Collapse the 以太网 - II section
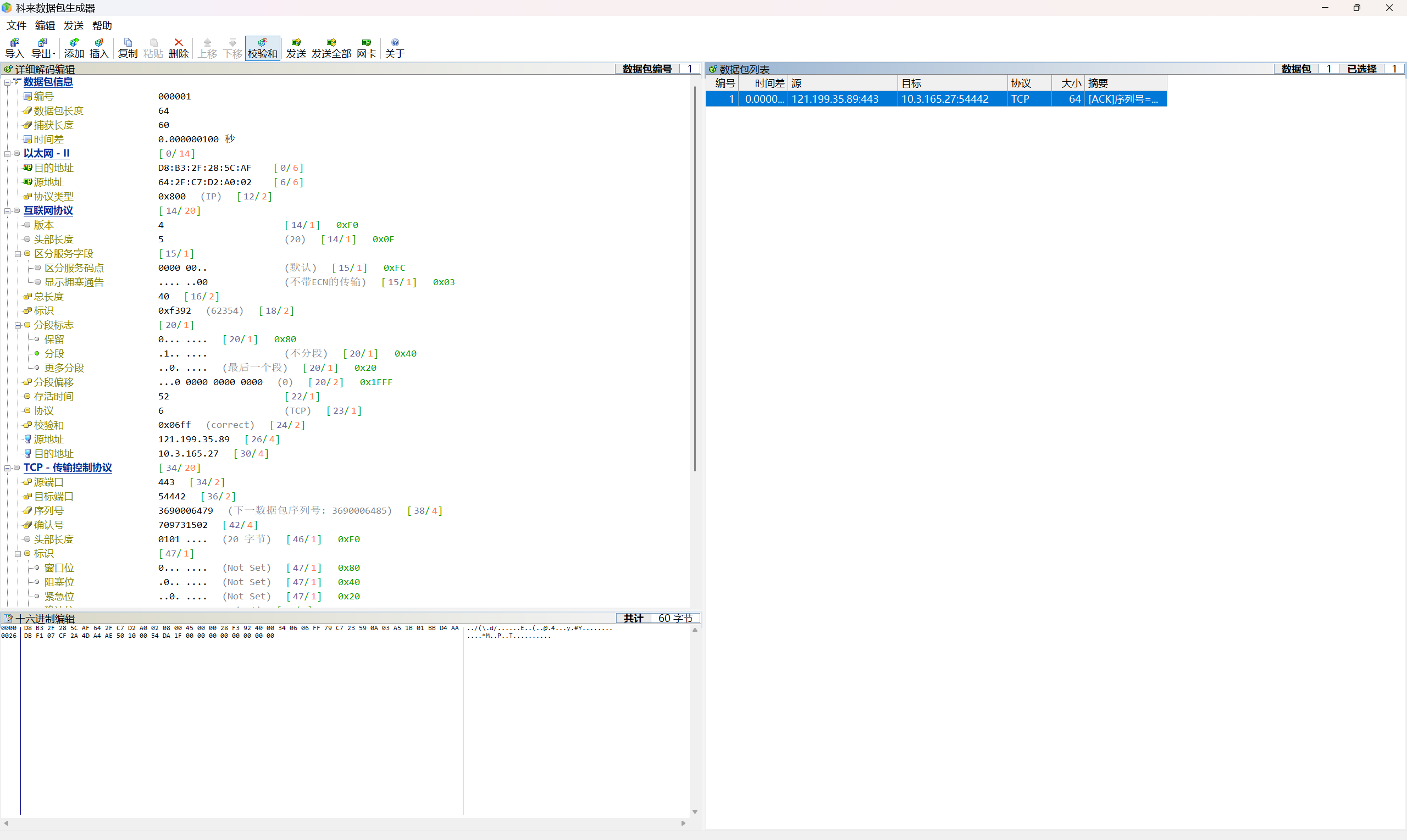 point(7,154)
